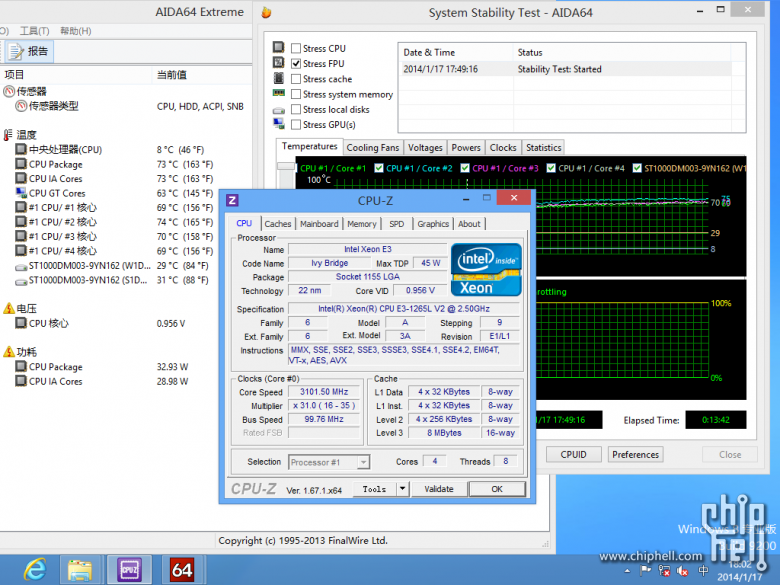Click the Clocks tab in Stability Test
The image size is (780, 585).
click(x=503, y=148)
